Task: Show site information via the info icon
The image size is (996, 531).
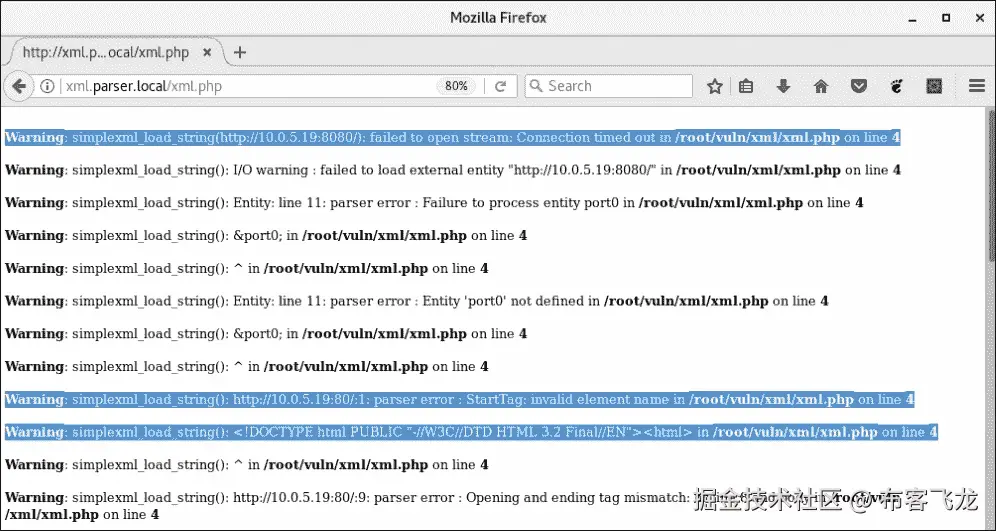Action: coord(47,86)
